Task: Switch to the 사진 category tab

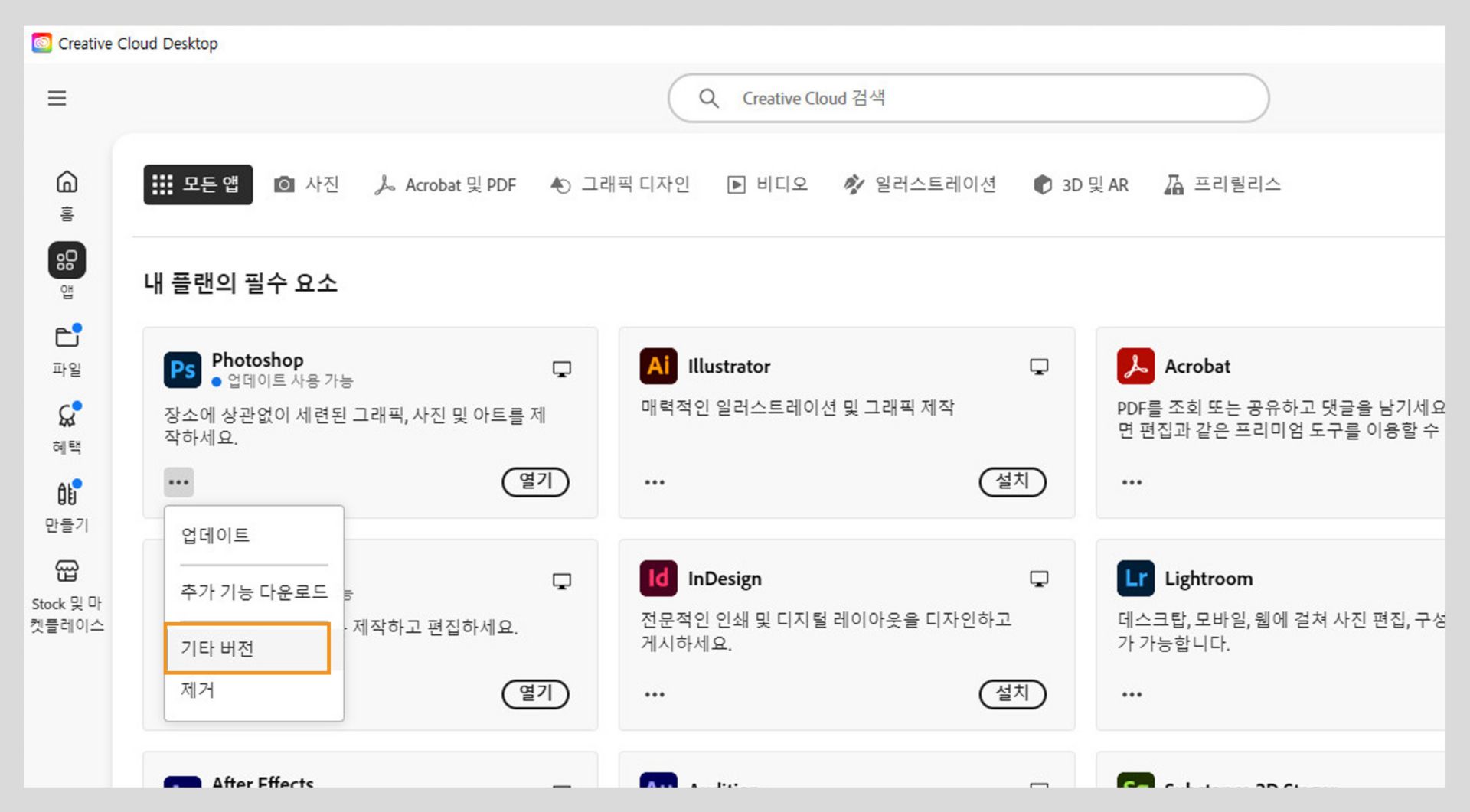Action: point(307,184)
